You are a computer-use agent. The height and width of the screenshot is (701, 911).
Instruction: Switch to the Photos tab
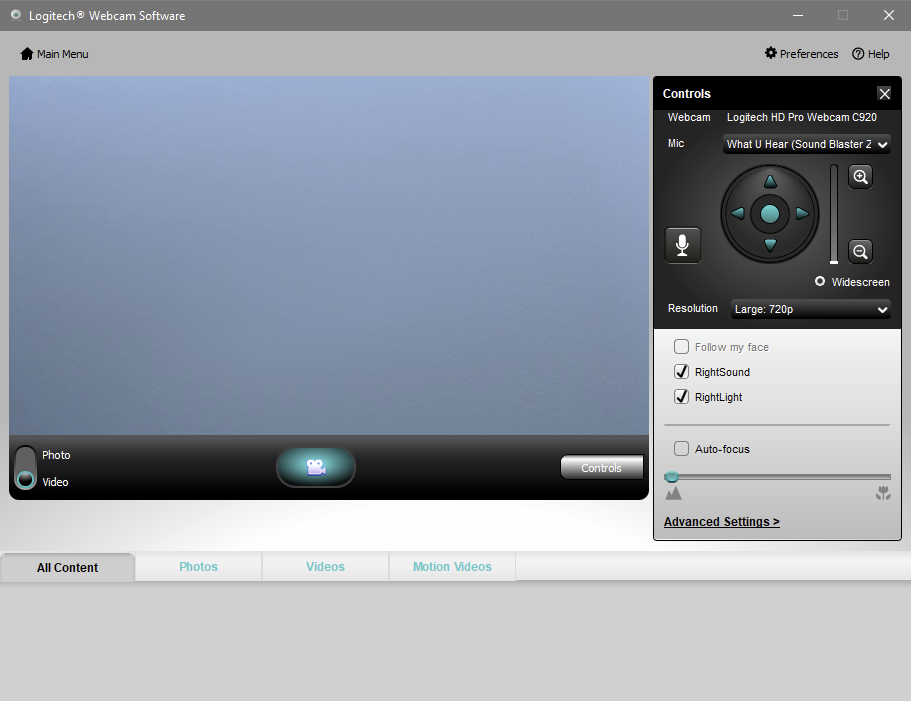click(198, 566)
